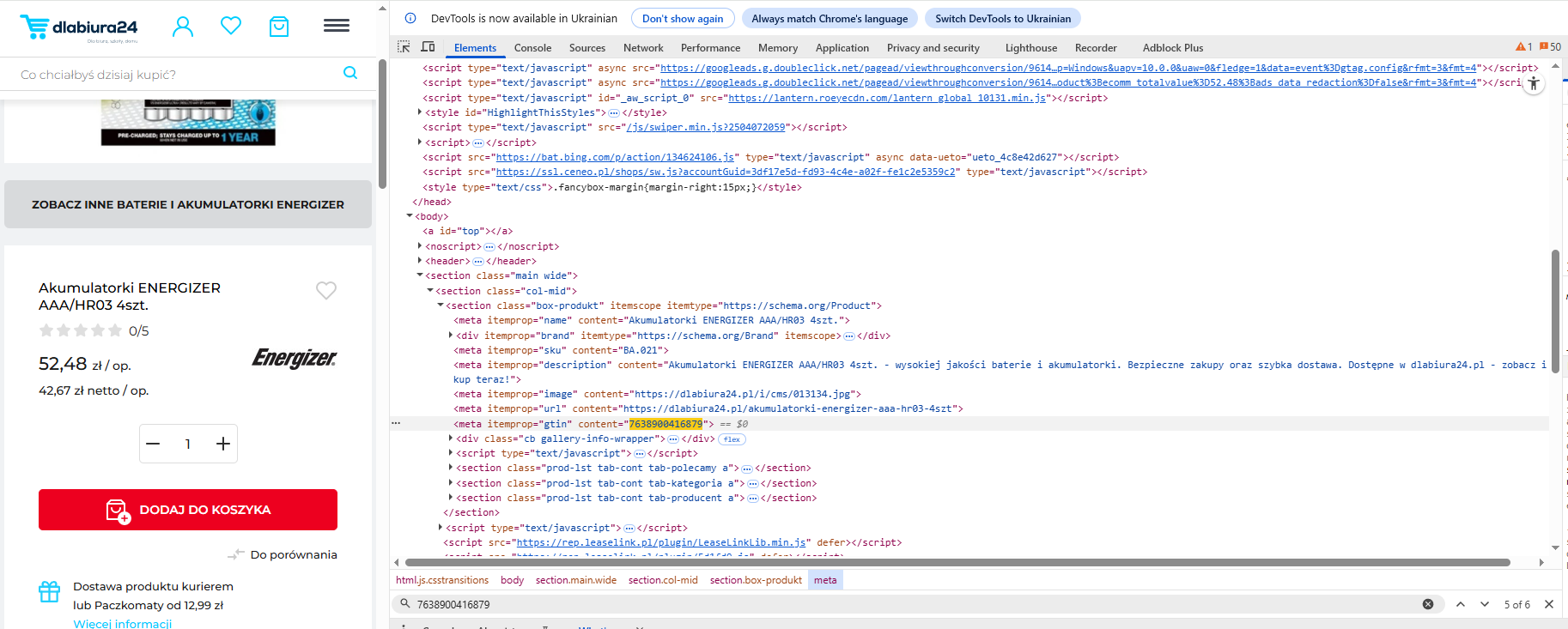Open 'Więcej informacji' delivery link
This screenshot has height=629, width=1568.
[x=123, y=623]
